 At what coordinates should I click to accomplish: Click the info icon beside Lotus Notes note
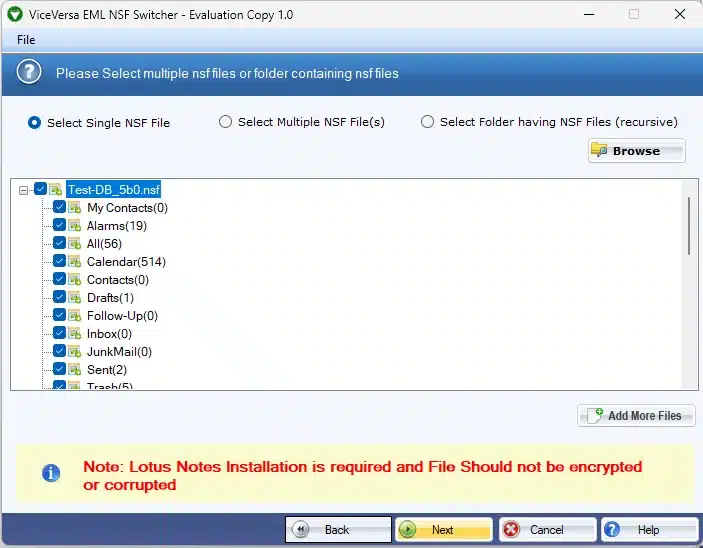tap(50, 472)
